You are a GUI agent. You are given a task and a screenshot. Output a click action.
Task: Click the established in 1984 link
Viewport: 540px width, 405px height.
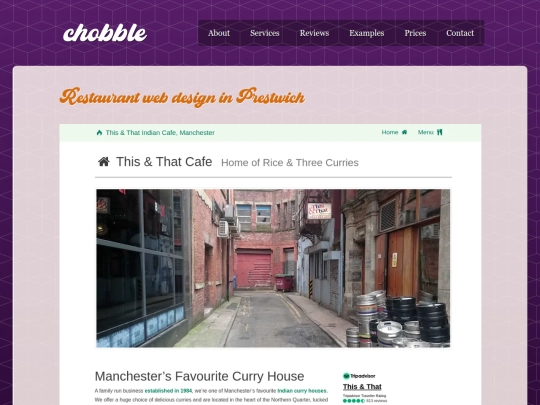168,391
